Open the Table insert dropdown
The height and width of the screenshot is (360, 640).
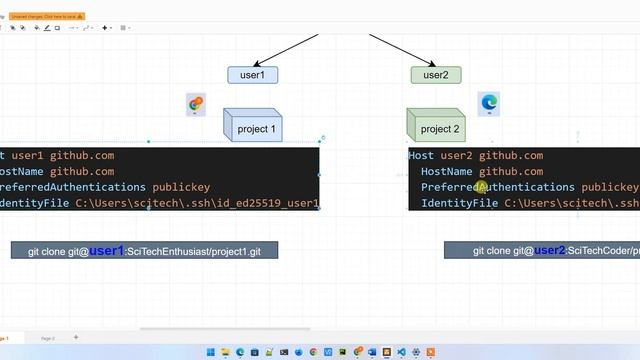tap(125, 28)
